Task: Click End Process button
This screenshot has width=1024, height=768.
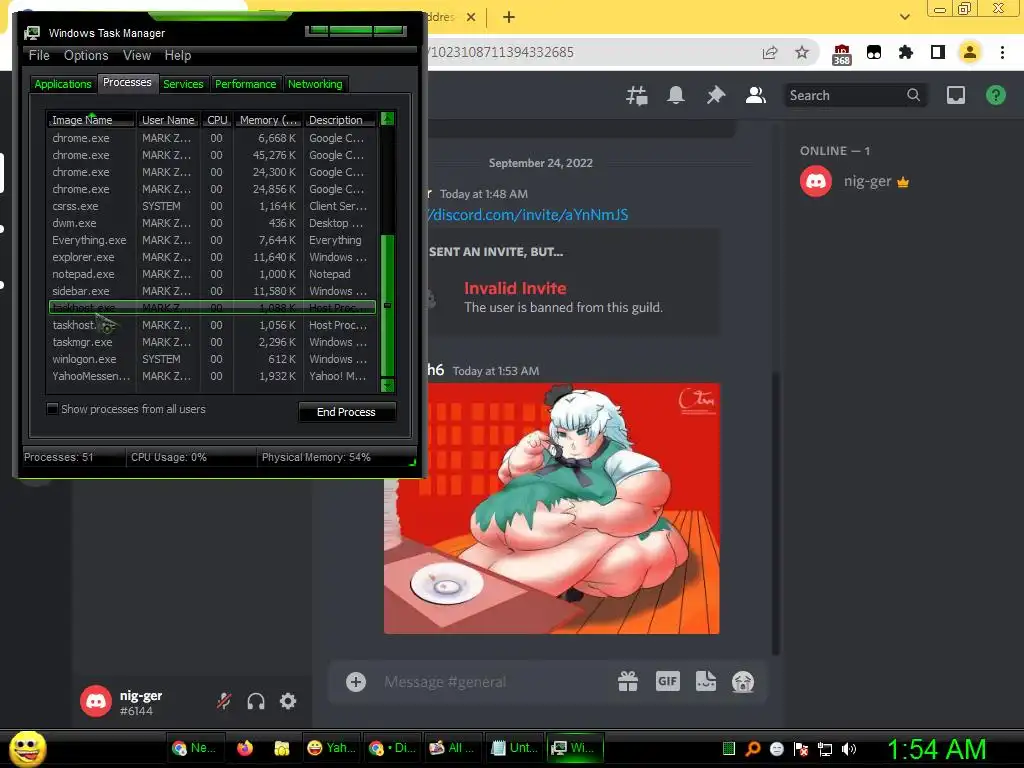Action: pos(347,412)
